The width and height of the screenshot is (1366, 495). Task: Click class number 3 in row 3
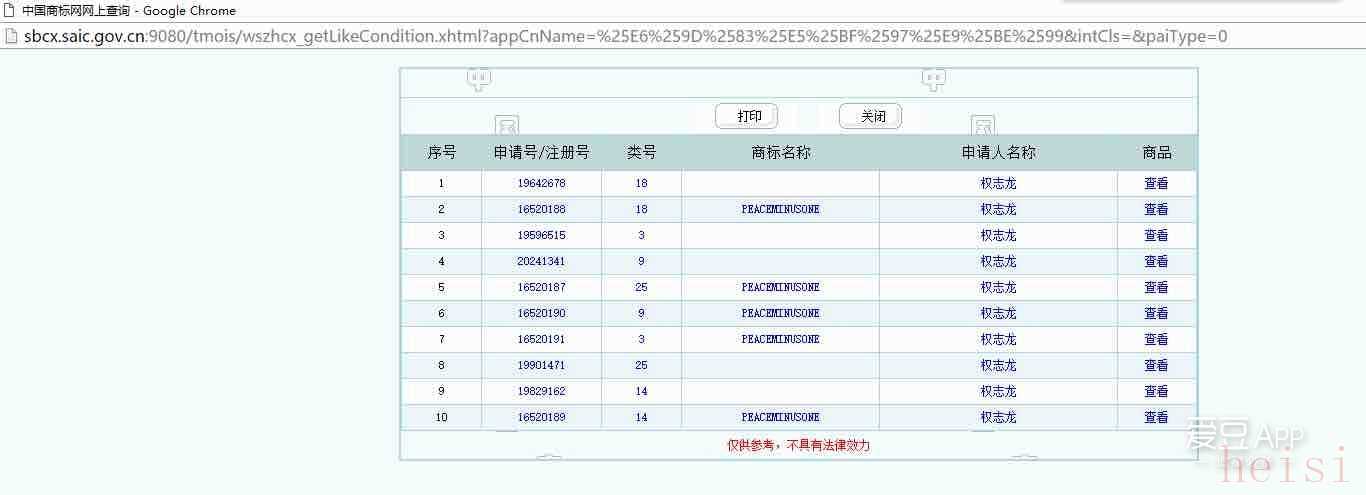click(x=641, y=236)
